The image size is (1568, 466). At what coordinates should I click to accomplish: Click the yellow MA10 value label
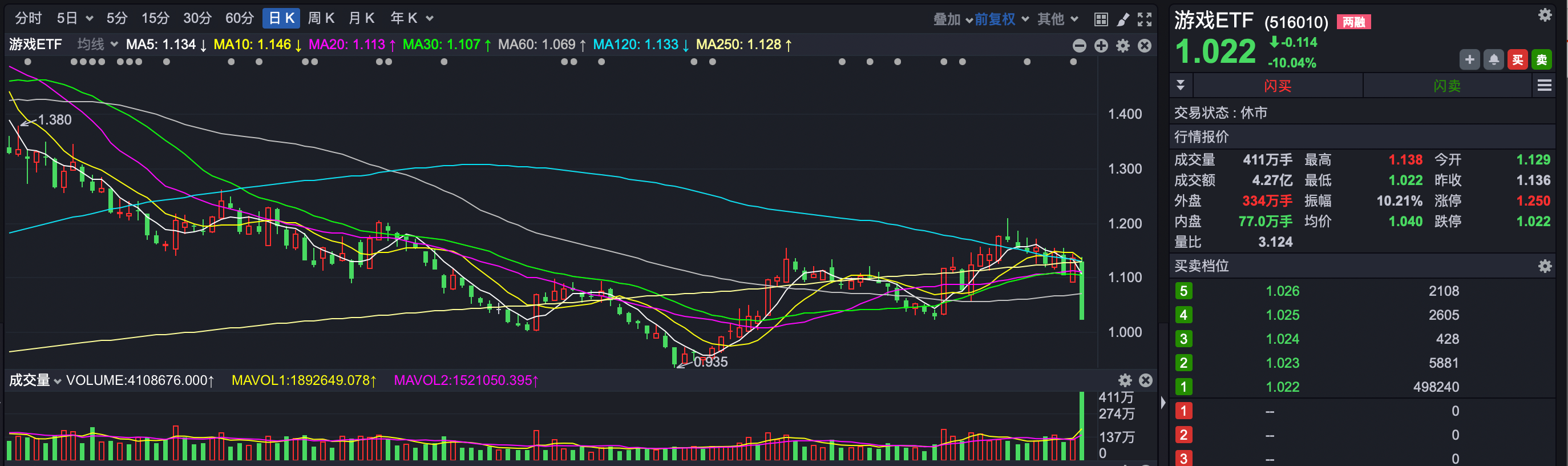point(258,45)
